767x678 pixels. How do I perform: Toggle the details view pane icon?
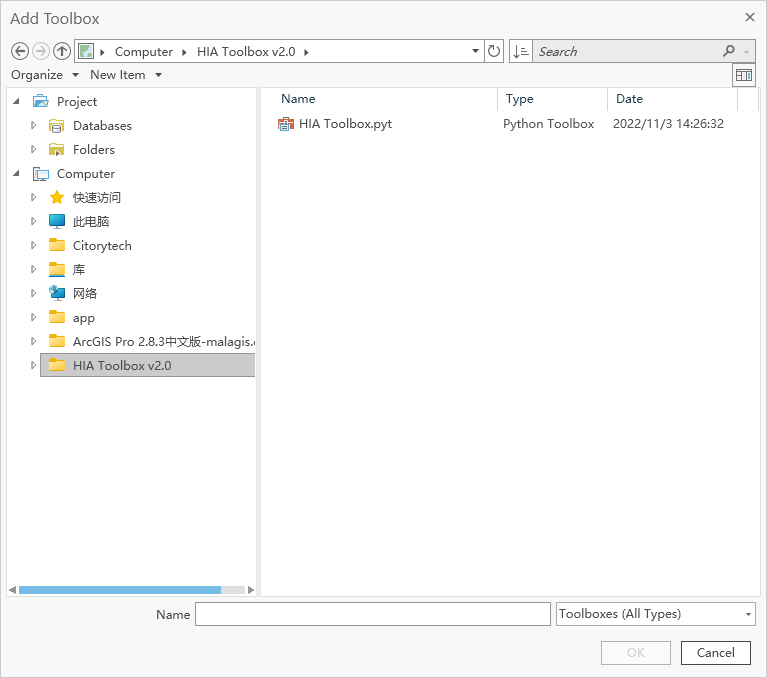743,75
